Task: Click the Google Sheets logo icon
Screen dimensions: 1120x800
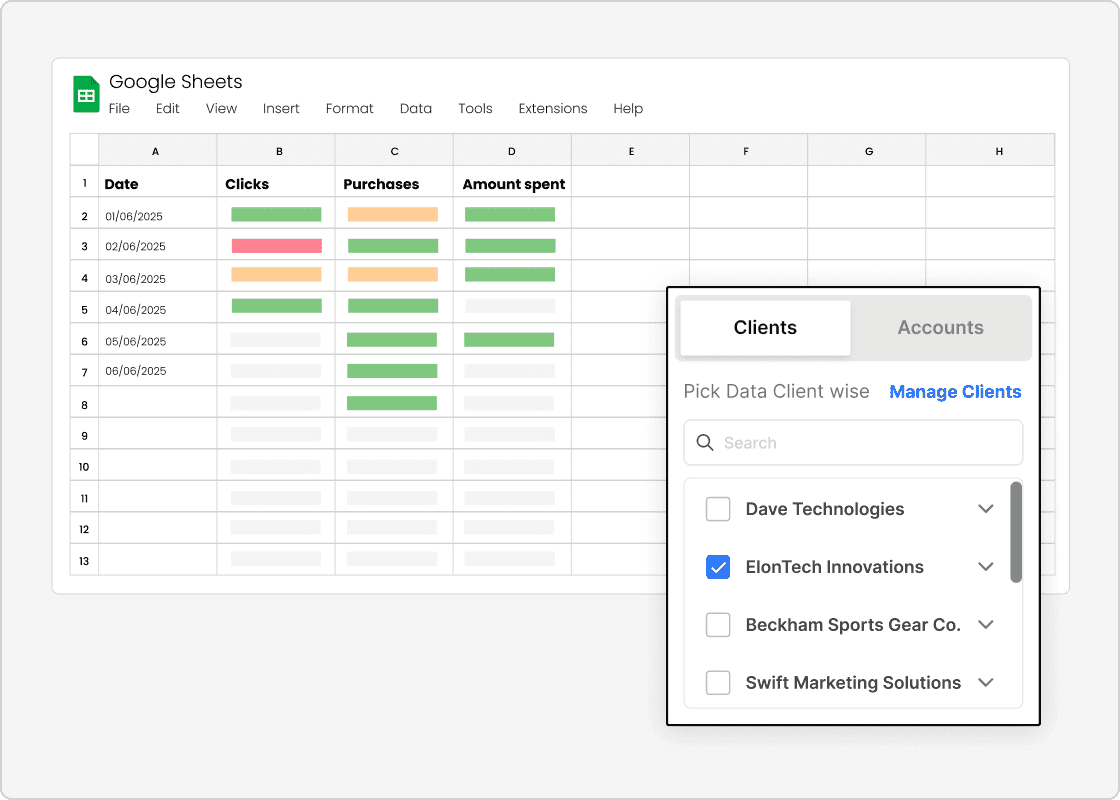Action: coord(86,93)
